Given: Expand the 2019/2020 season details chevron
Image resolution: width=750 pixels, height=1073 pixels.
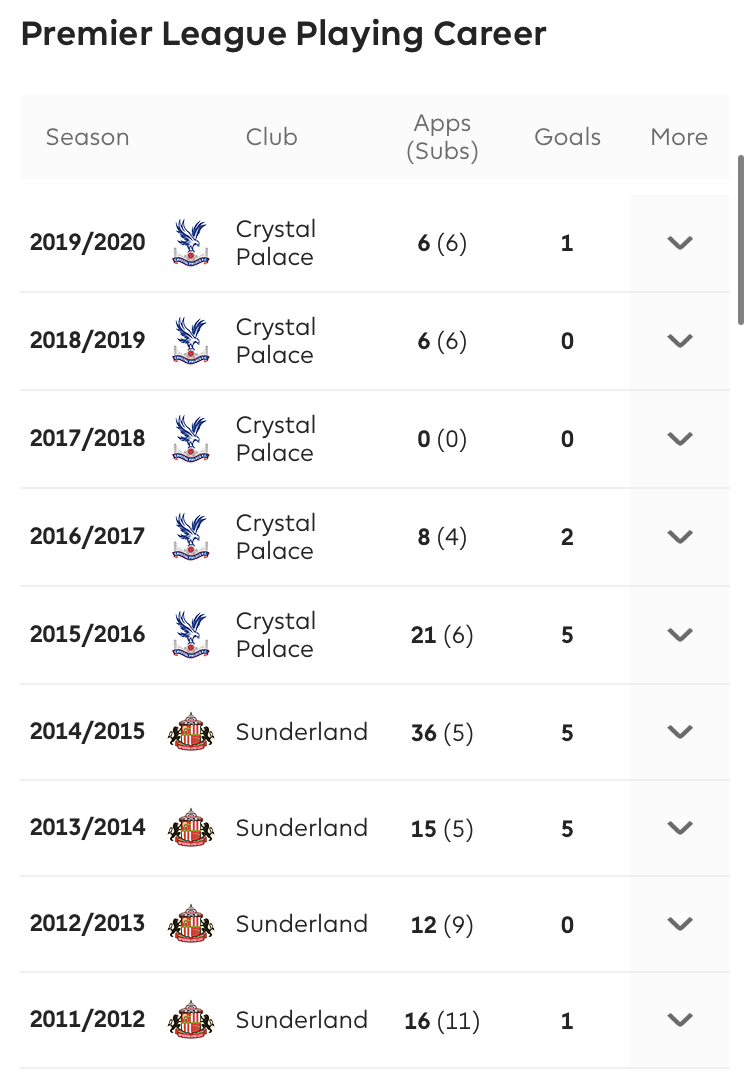Looking at the screenshot, I should point(680,243).
